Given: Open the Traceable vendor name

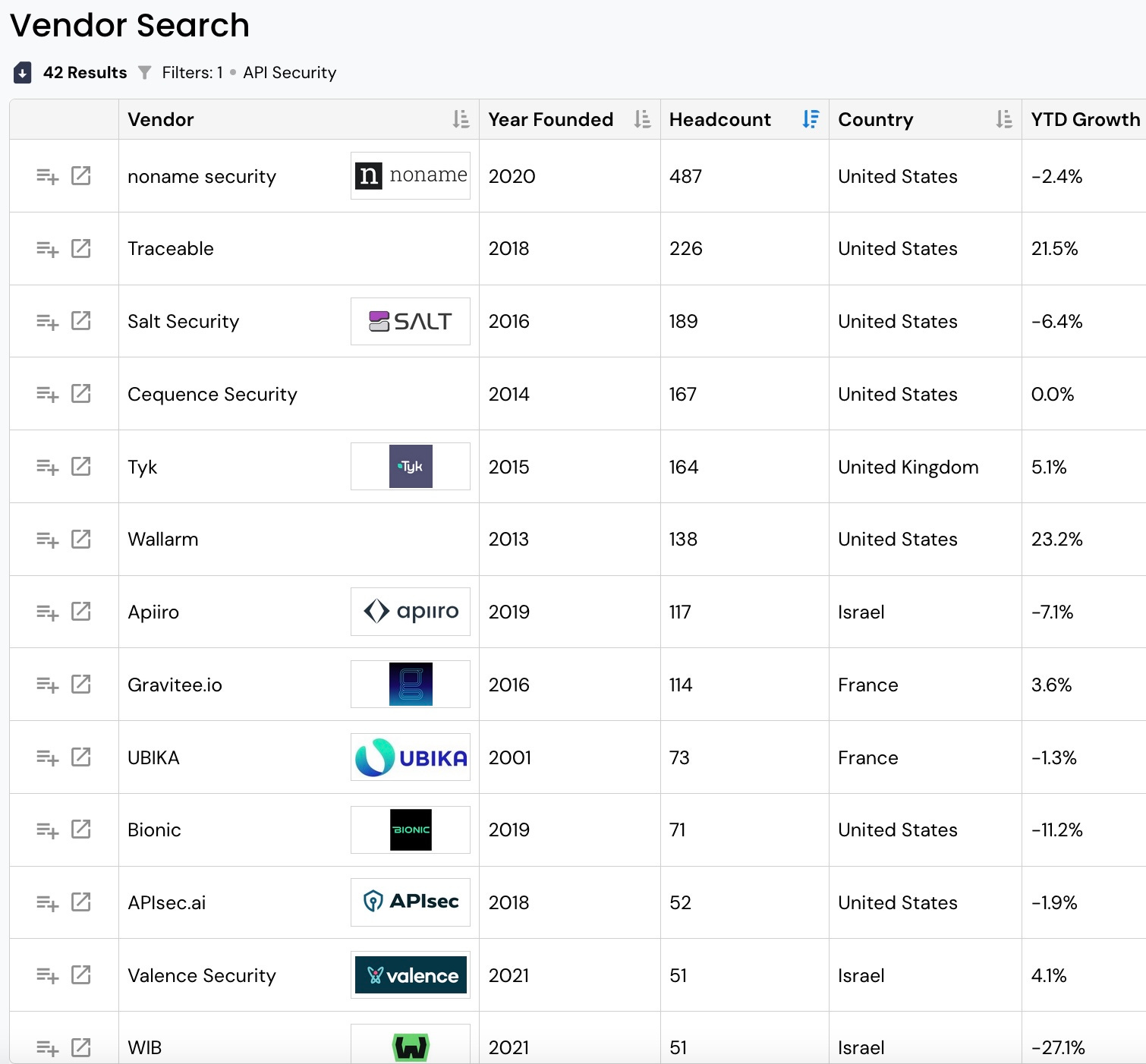Looking at the screenshot, I should [171, 249].
